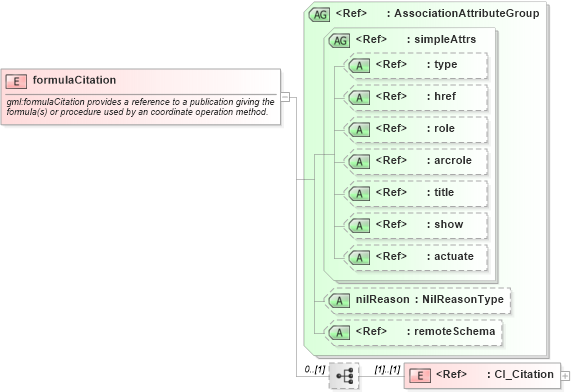Click the AG icon of AssociationAttributeGroup
The image size is (571, 392).
319,15
